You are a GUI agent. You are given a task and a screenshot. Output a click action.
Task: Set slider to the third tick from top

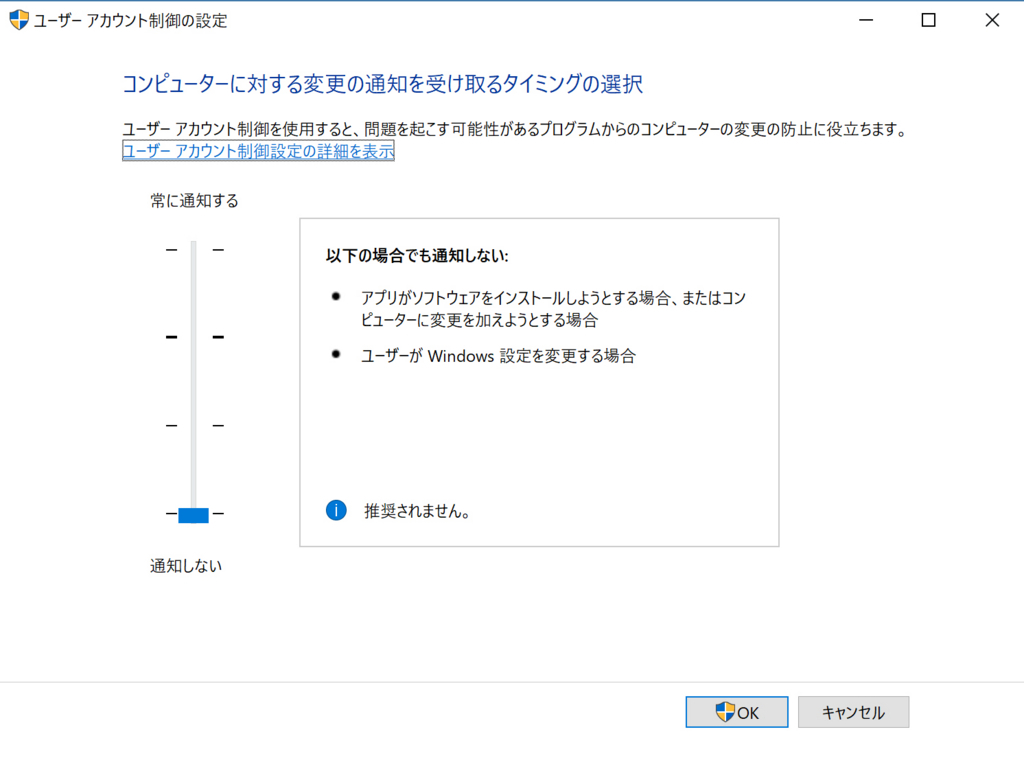(x=194, y=426)
